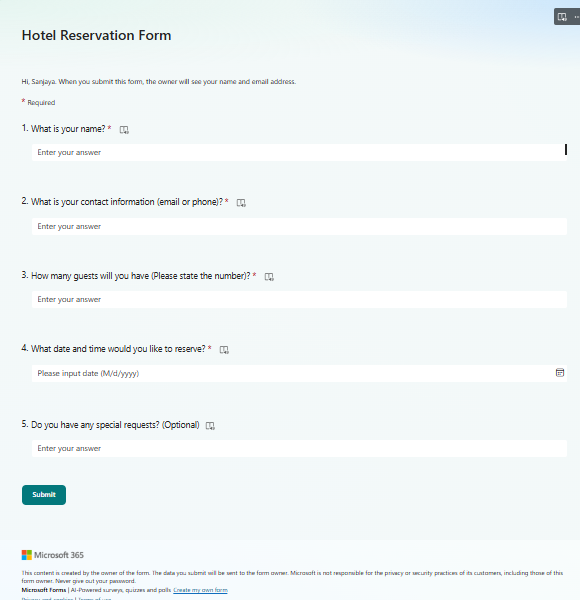The height and width of the screenshot is (600, 580).
Task: Launch Immersive Reader for date and time question
Action: (224, 349)
